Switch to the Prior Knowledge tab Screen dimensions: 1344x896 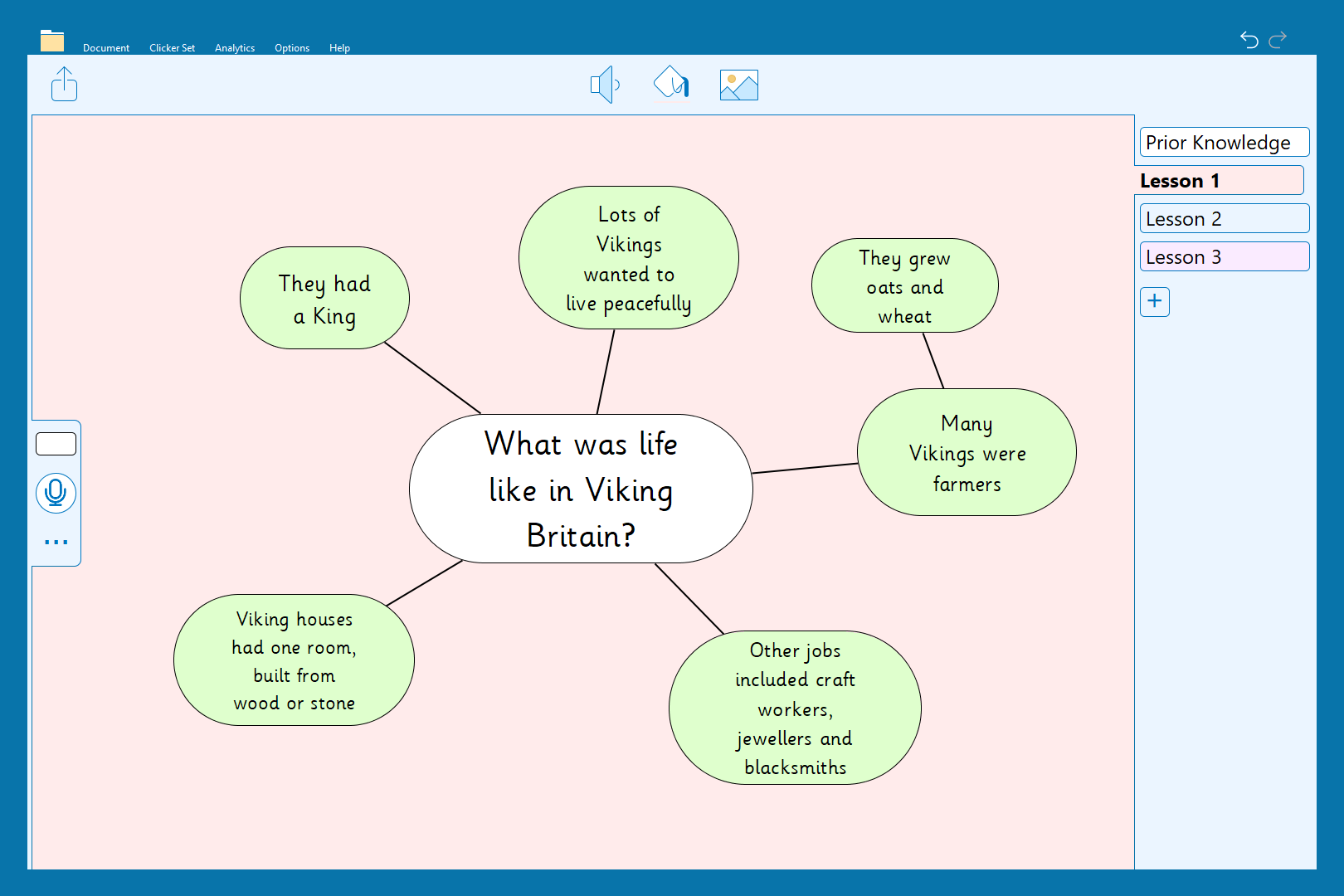pos(1224,143)
